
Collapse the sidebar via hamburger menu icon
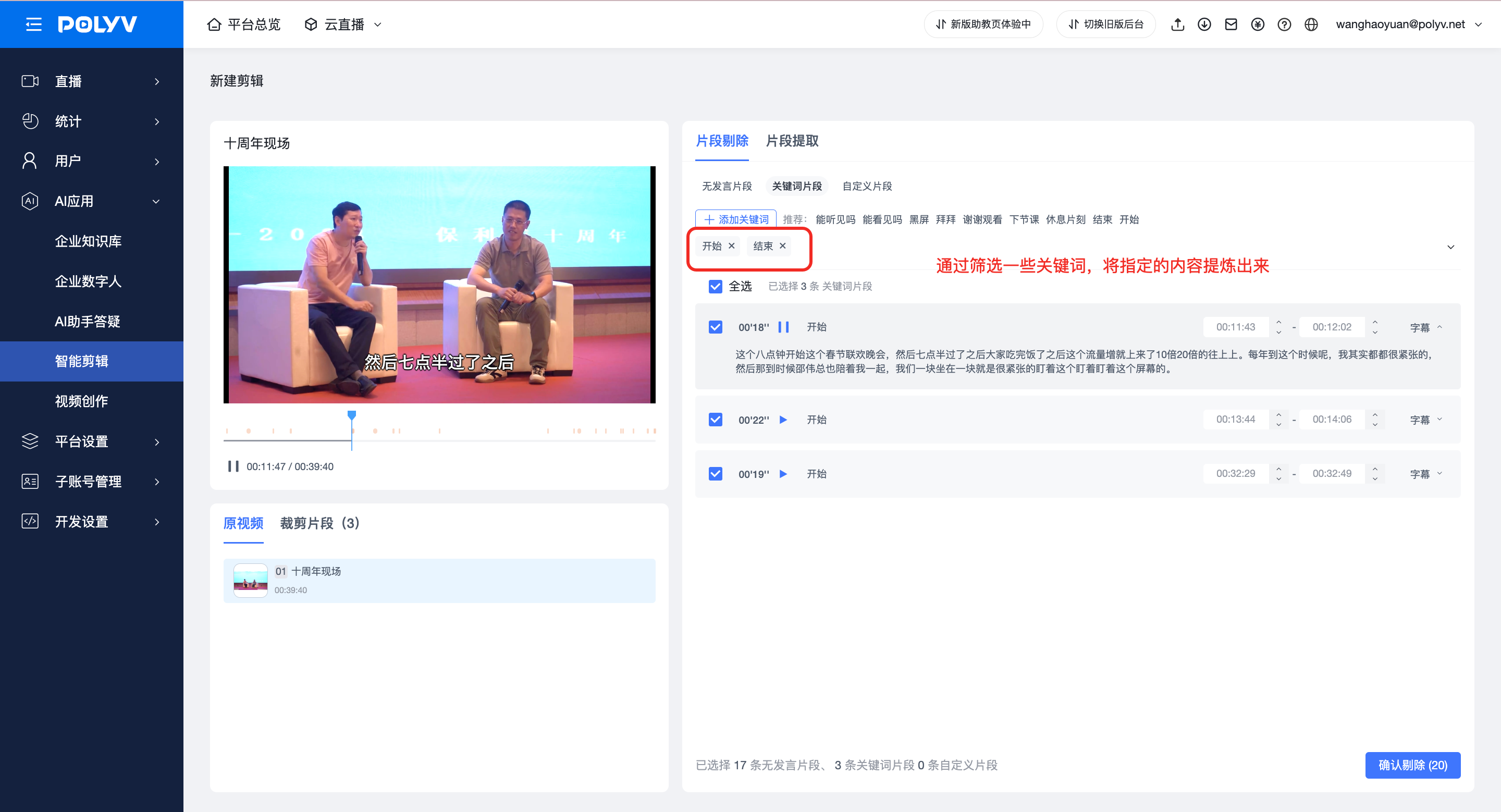pyautogui.click(x=34, y=24)
